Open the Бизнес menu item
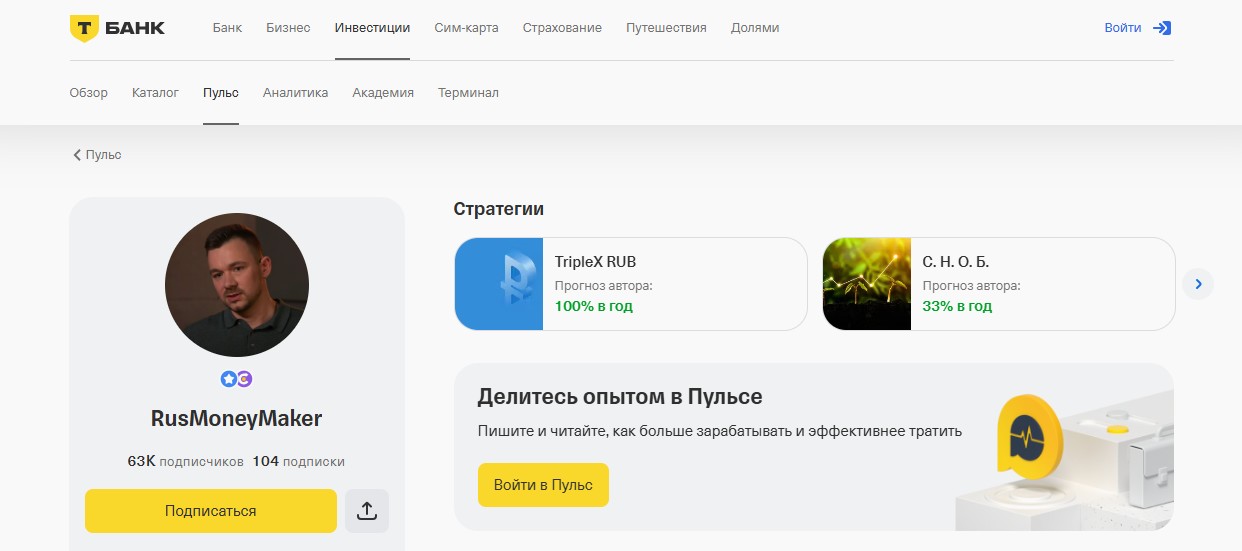The width and height of the screenshot is (1242, 551). [x=288, y=28]
